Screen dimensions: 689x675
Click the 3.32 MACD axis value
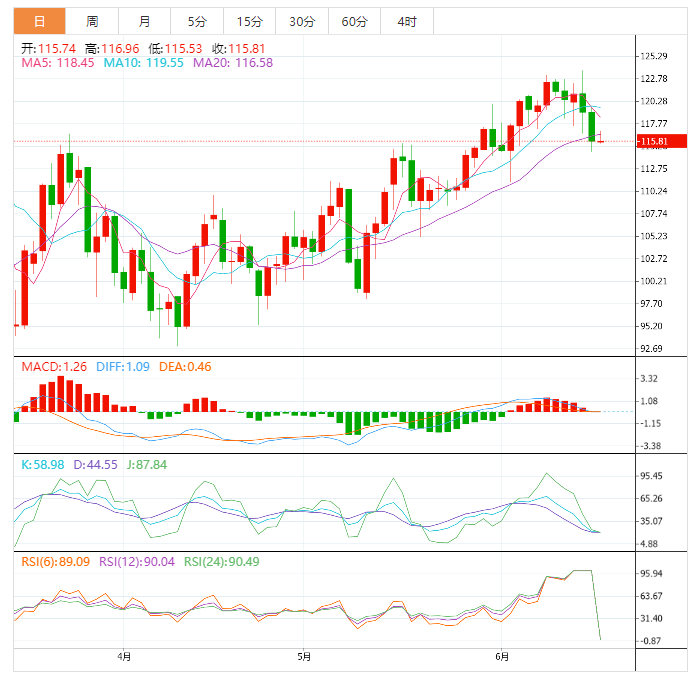click(x=649, y=378)
